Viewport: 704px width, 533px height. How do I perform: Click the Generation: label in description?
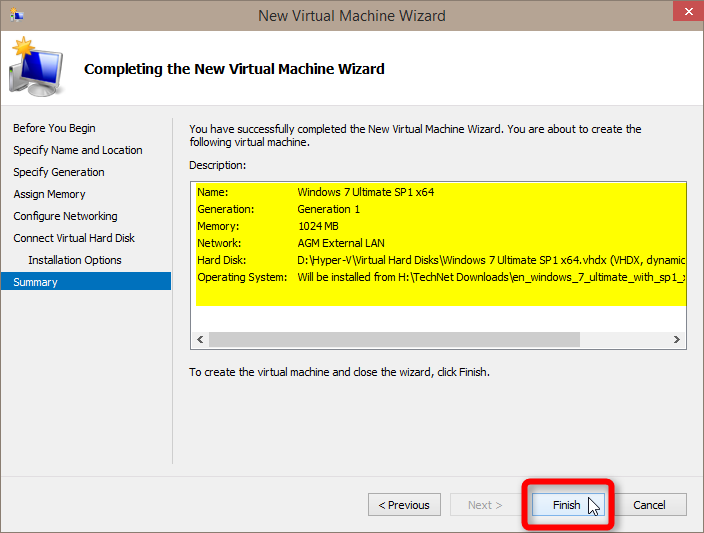pos(226,209)
